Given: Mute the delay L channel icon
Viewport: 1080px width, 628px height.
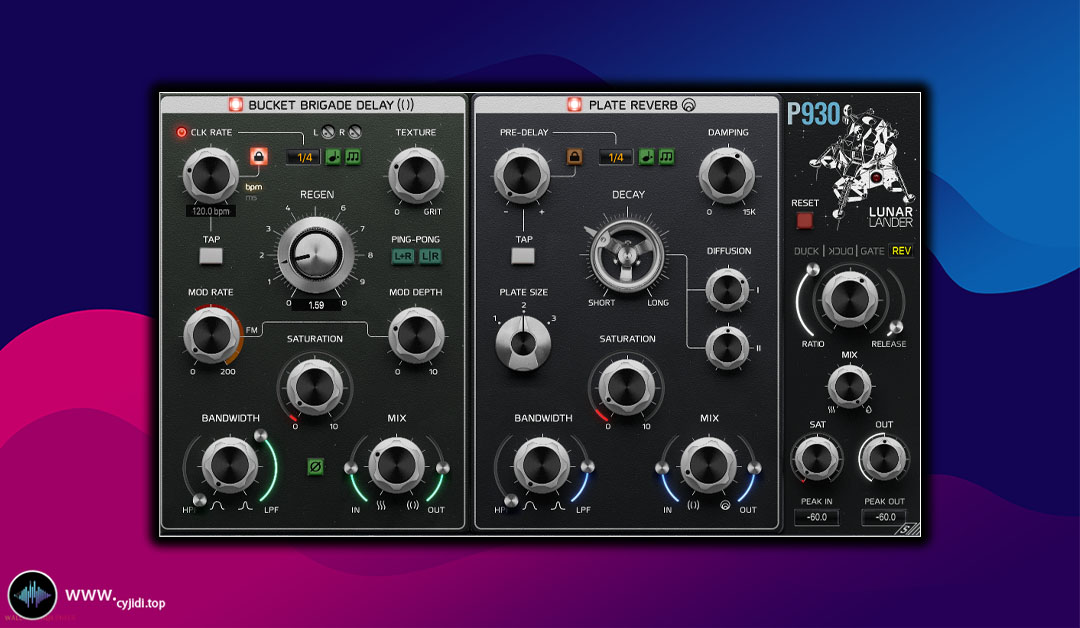Looking at the screenshot, I should point(329,132).
